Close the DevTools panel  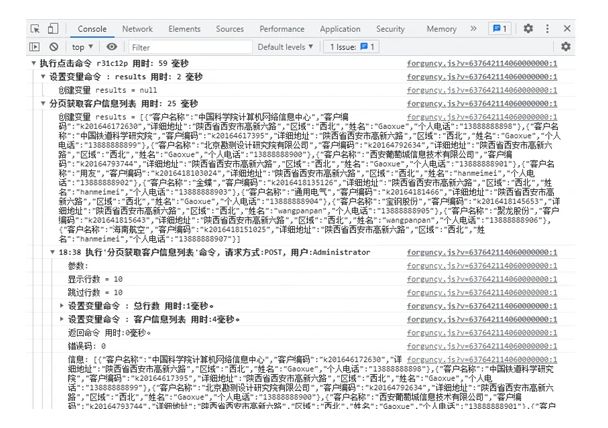(567, 29)
